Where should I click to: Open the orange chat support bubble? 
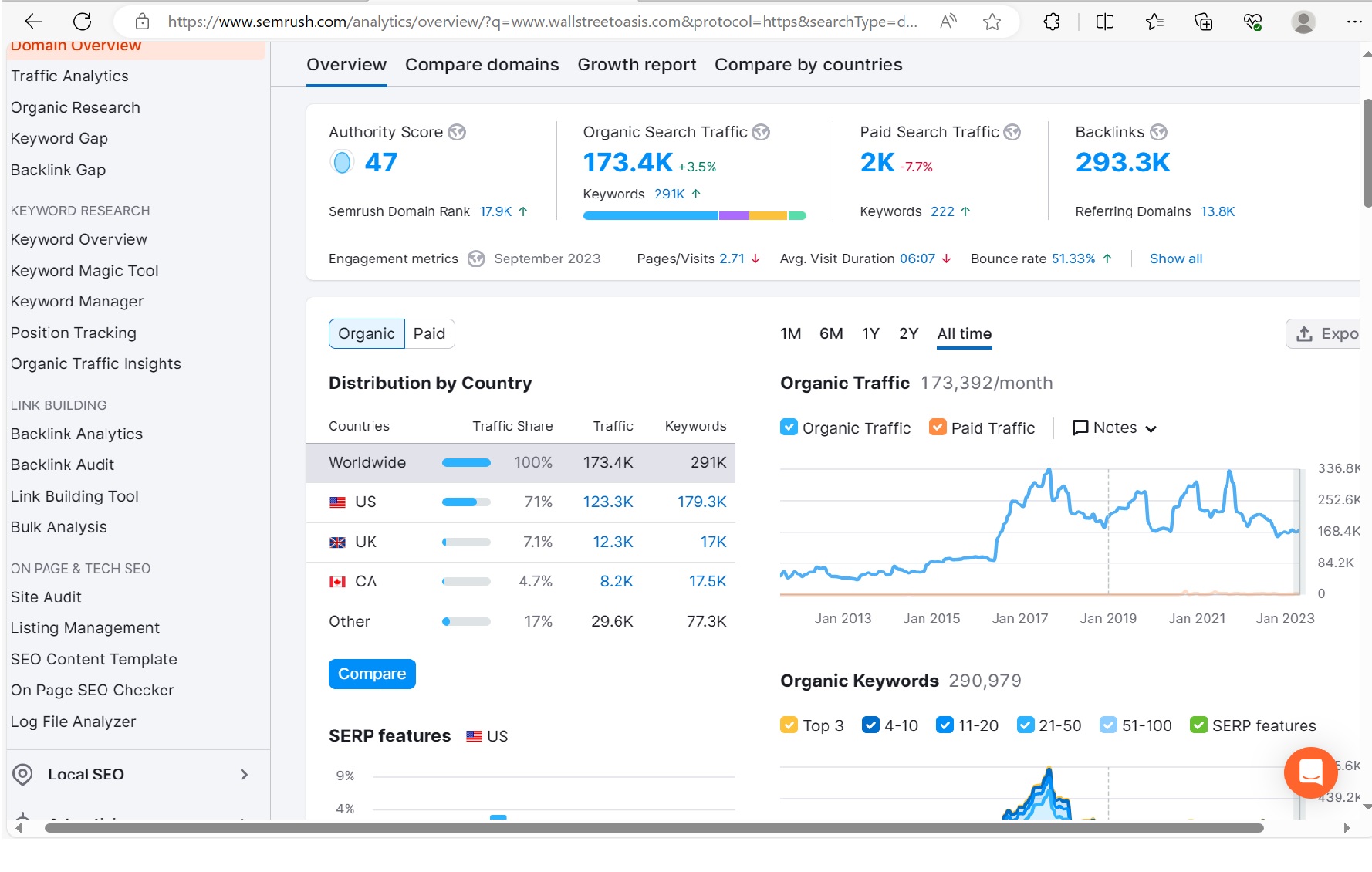click(x=1309, y=771)
